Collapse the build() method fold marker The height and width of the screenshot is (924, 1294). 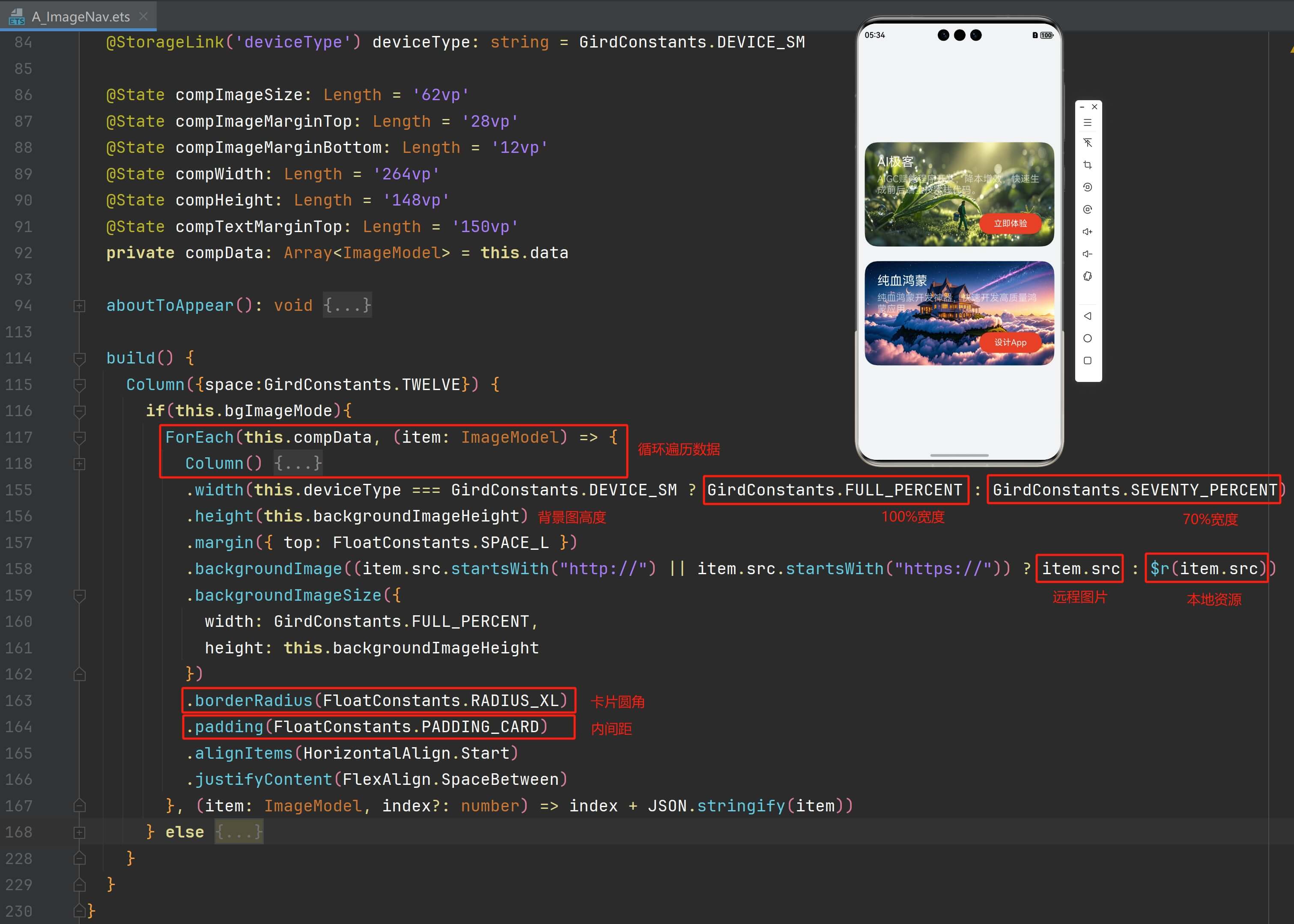pos(80,358)
